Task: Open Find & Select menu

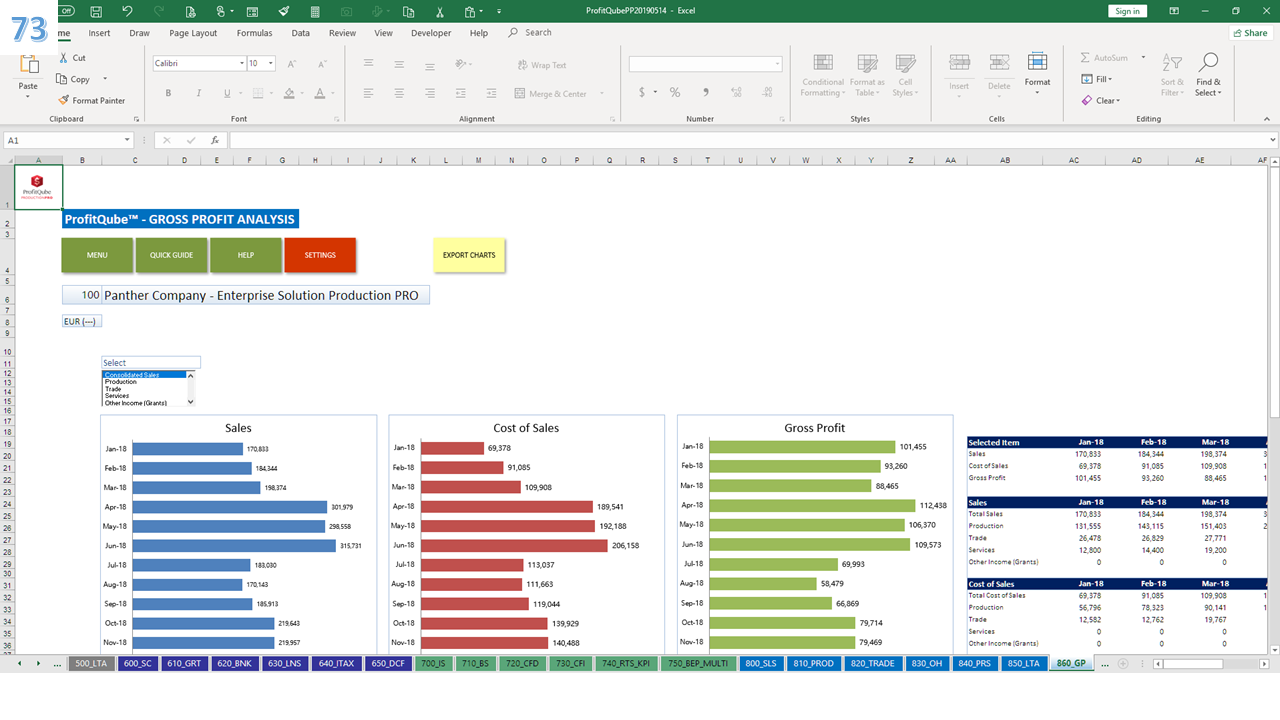Action: pos(1208,75)
